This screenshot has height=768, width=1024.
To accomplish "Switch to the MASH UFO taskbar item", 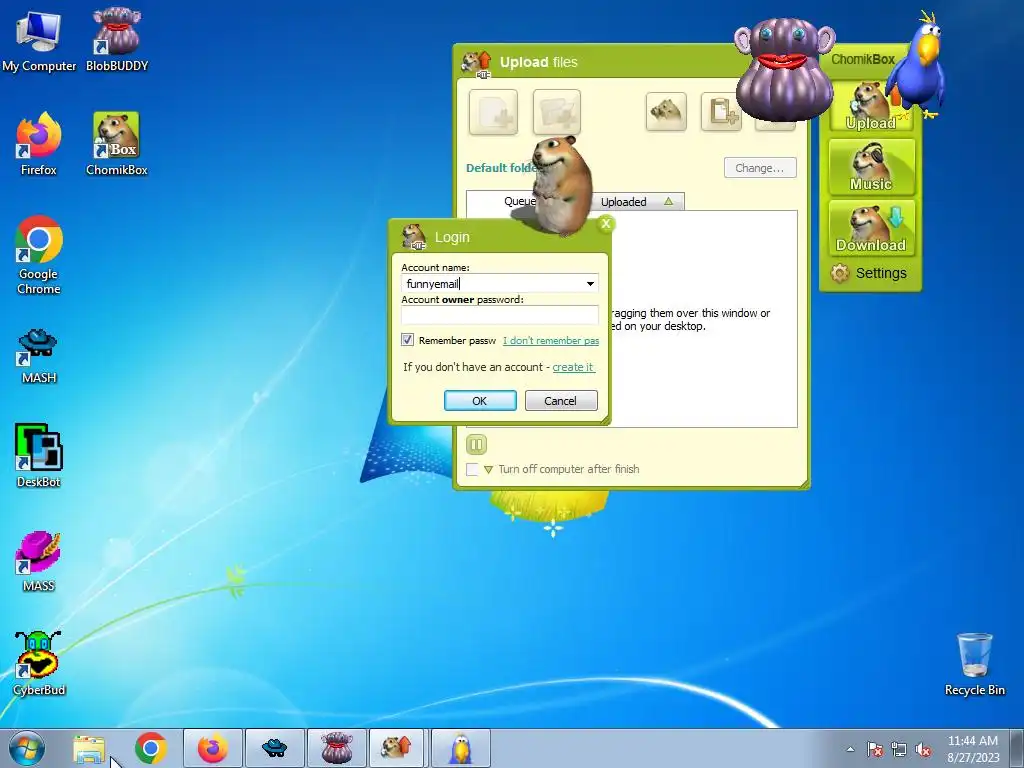I will [x=275, y=748].
